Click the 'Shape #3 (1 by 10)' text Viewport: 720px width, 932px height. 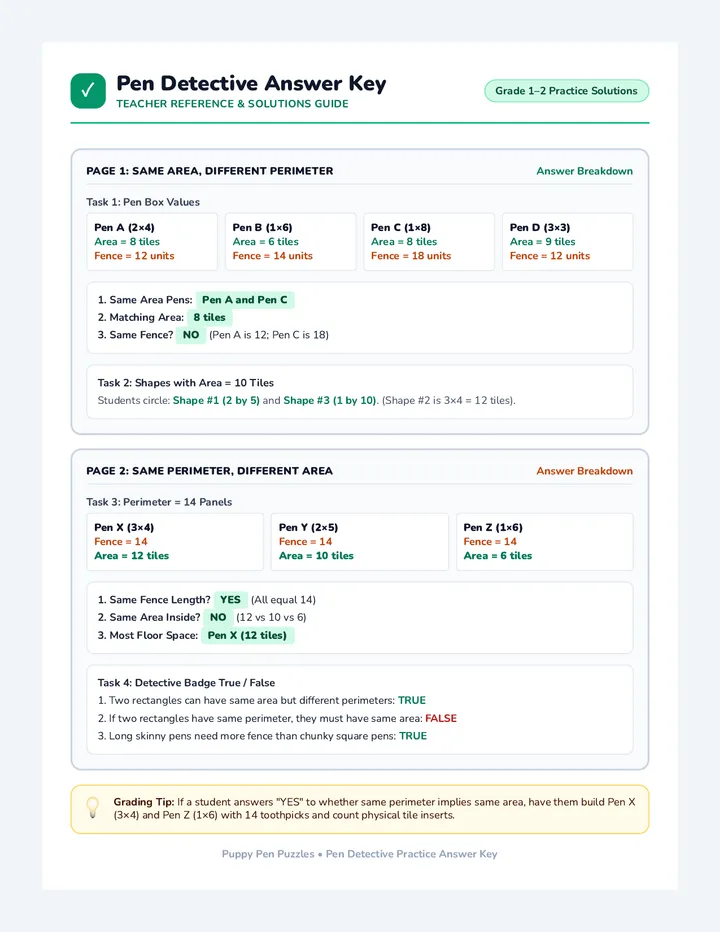pyautogui.click(x=329, y=400)
